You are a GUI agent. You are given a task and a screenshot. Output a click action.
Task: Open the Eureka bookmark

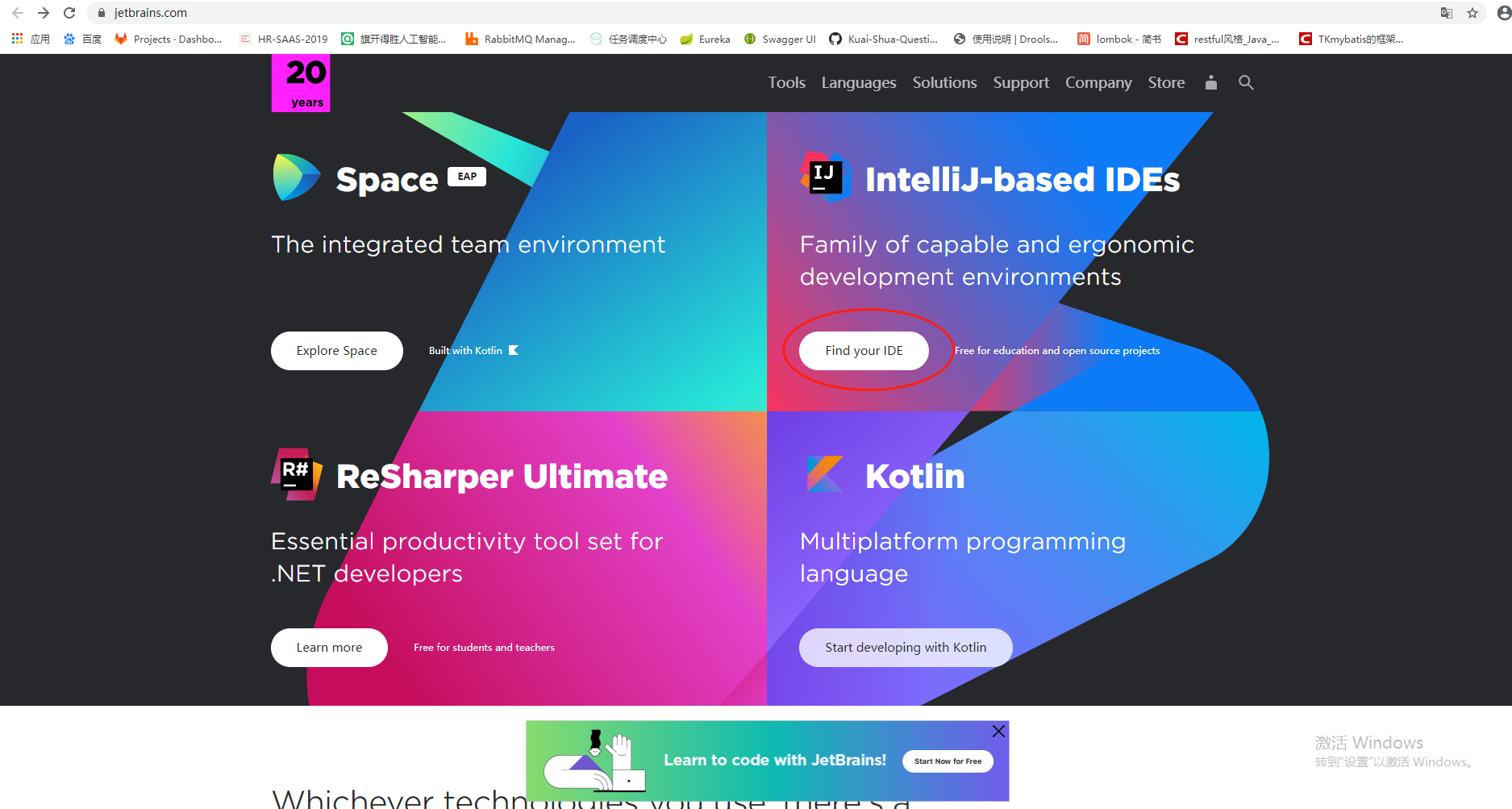pos(705,39)
